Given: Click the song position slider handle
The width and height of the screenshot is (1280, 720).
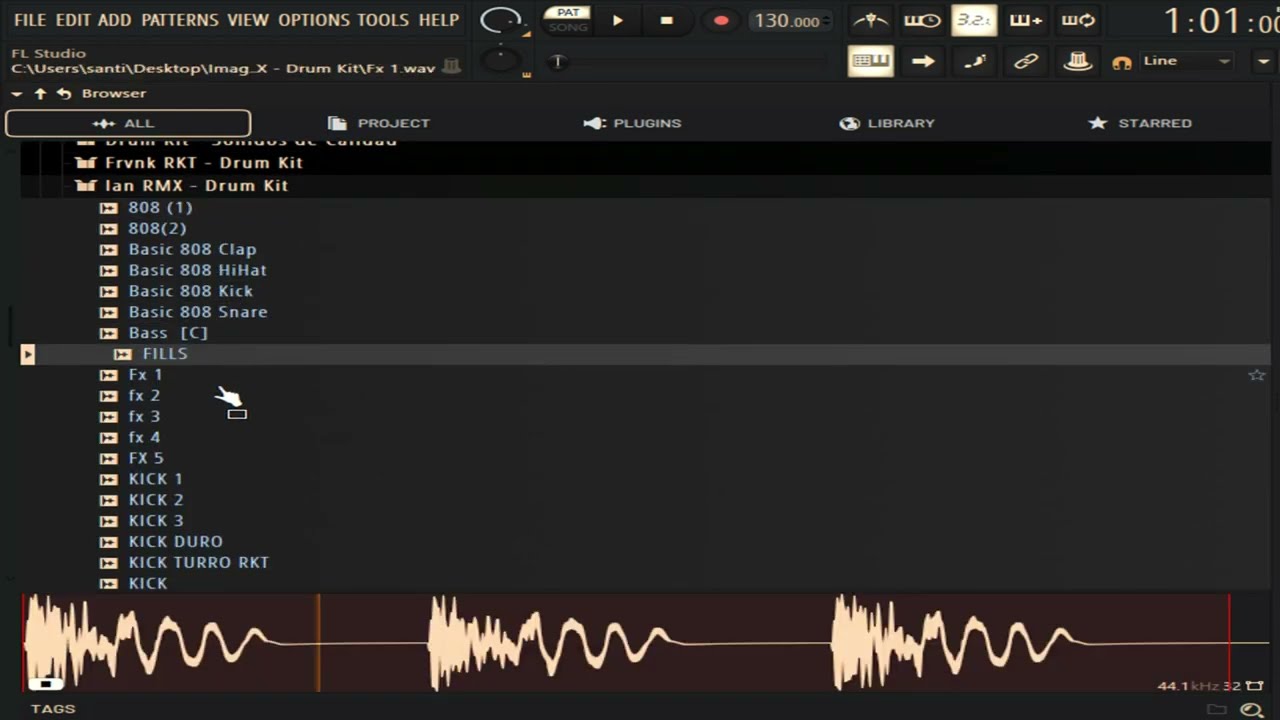Looking at the screenshot, I should tap(558, 62).
